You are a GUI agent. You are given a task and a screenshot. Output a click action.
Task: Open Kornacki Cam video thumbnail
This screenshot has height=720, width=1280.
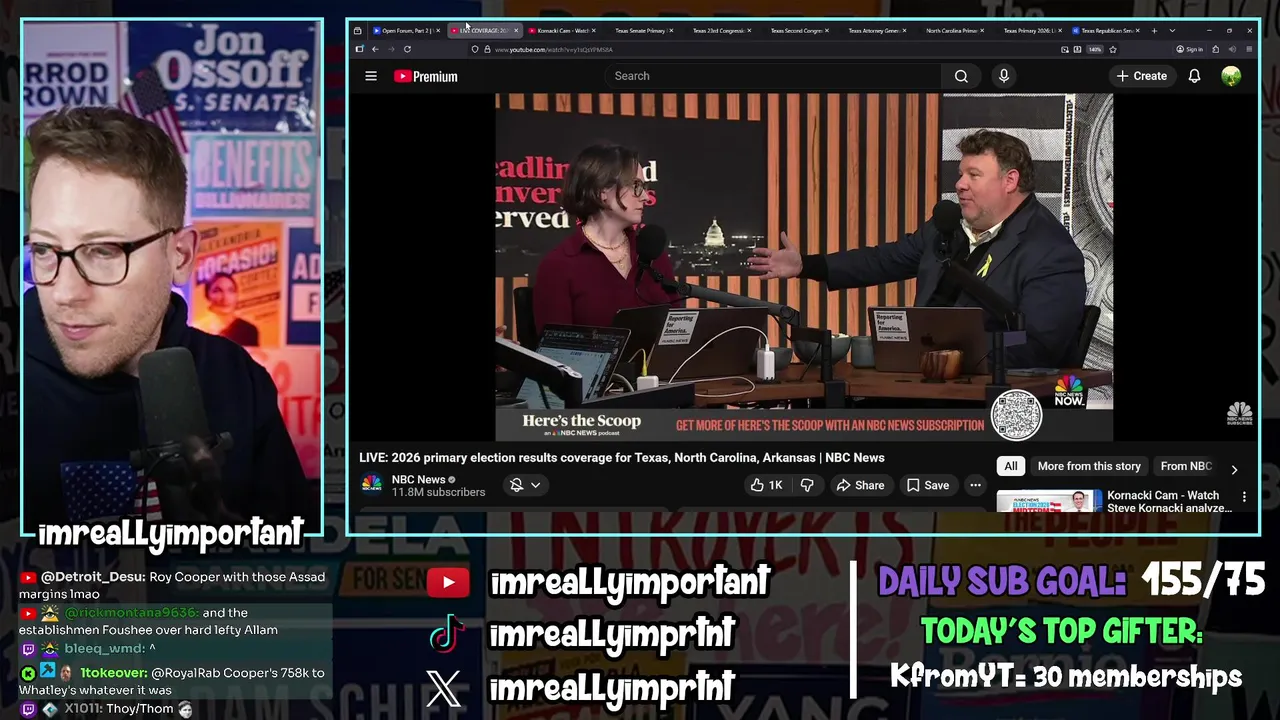1049,502
